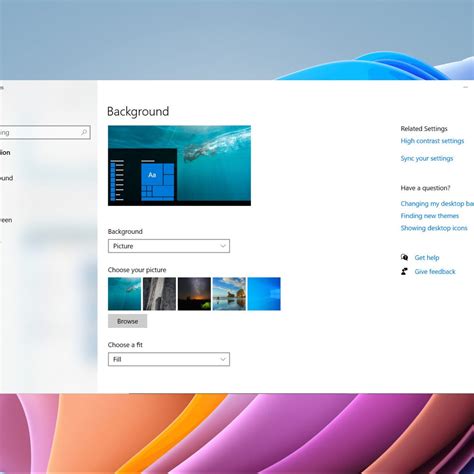Click the Give feedback link
Image resolution: width=474 pixels, height=474 pixels.
435,272
